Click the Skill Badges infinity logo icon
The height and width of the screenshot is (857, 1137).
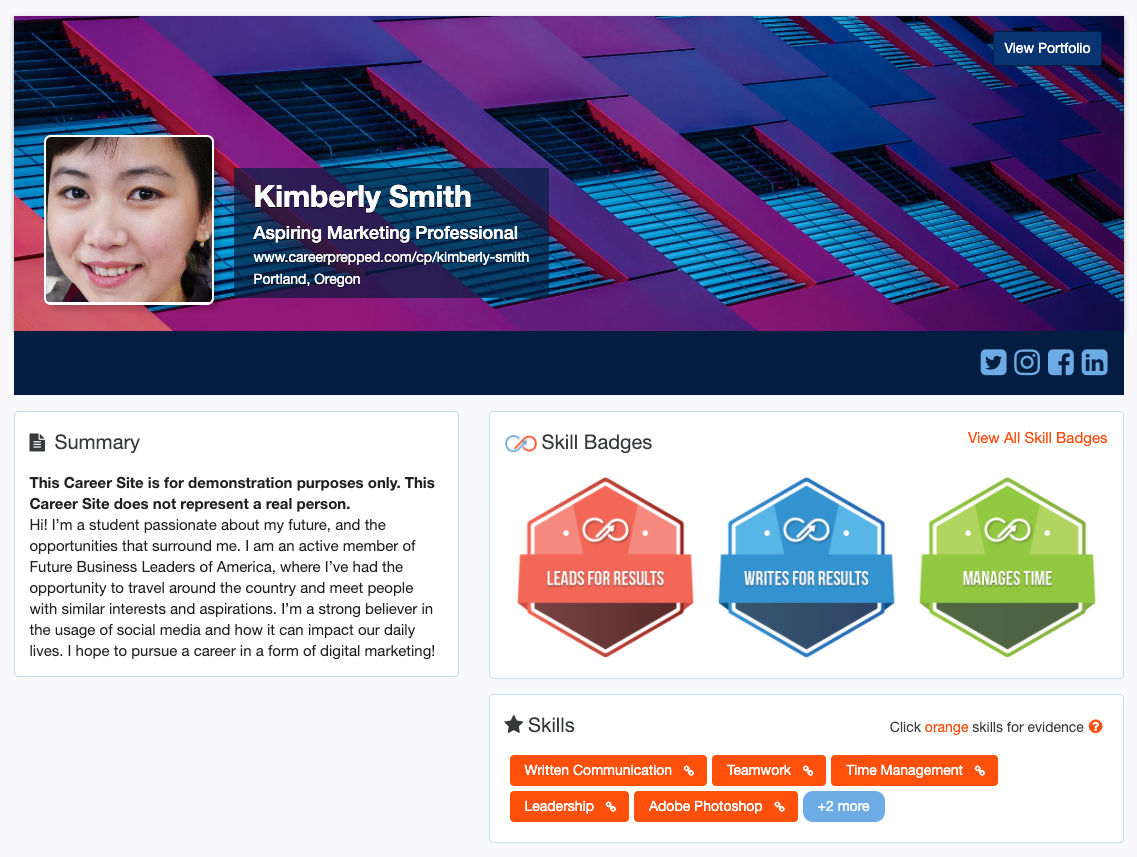[520, 443]
